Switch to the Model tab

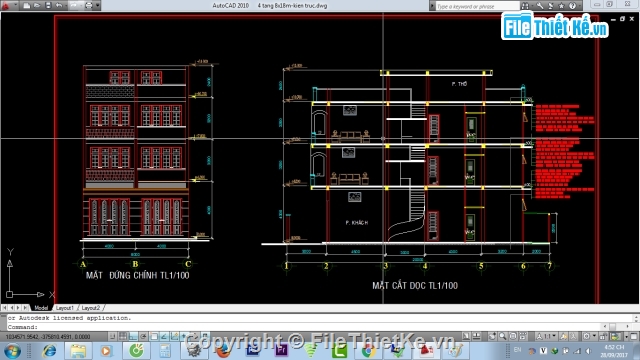click(41, 308)
